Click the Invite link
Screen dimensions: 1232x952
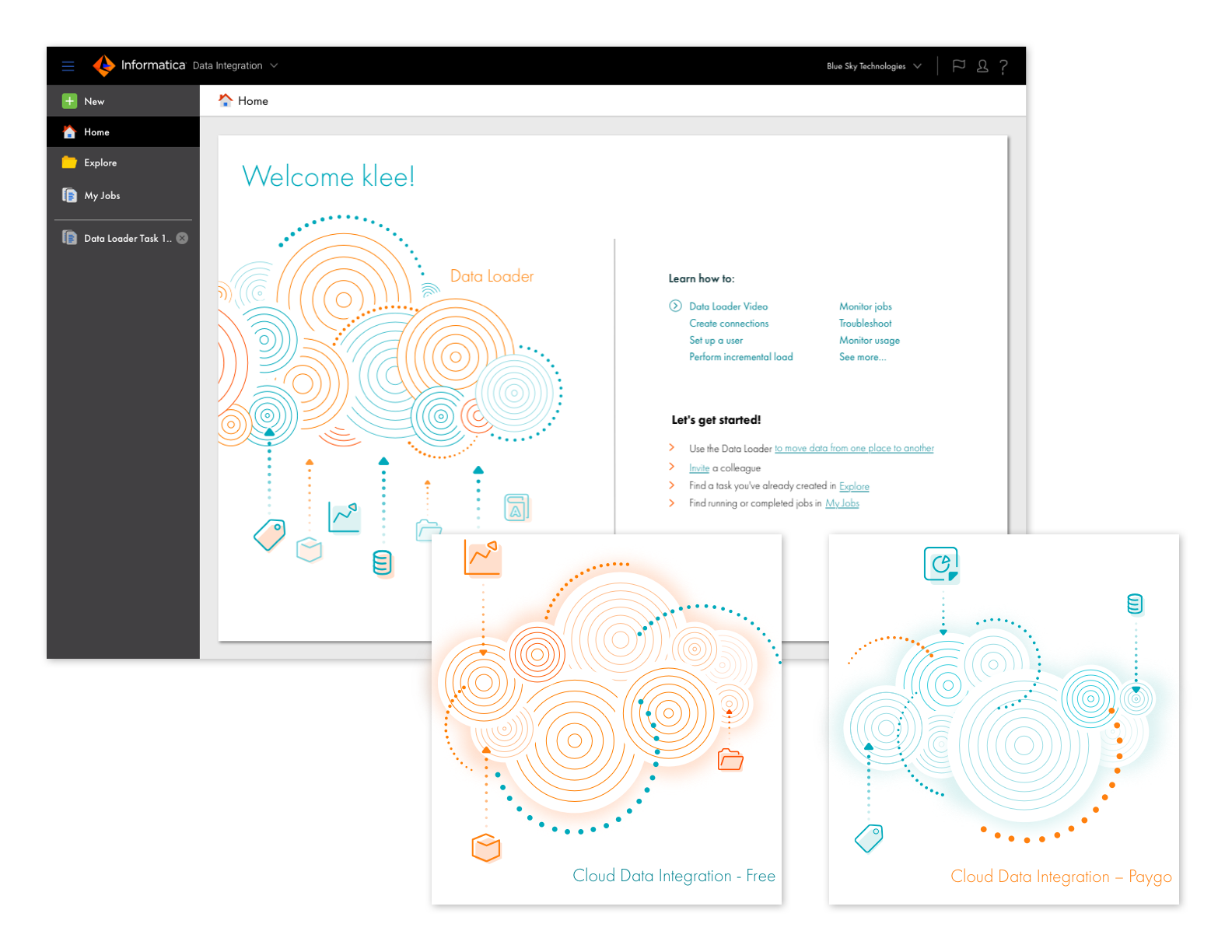coord(698,468)
